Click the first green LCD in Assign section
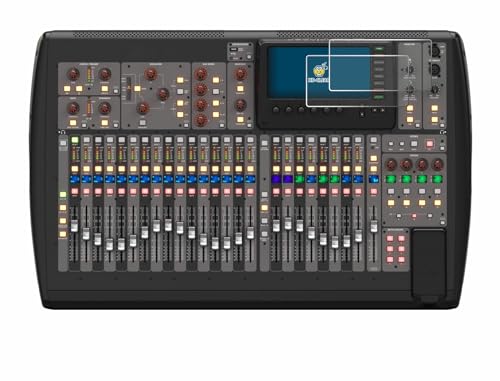This screenshot has height=381, width=500. [x=391, y=179]
